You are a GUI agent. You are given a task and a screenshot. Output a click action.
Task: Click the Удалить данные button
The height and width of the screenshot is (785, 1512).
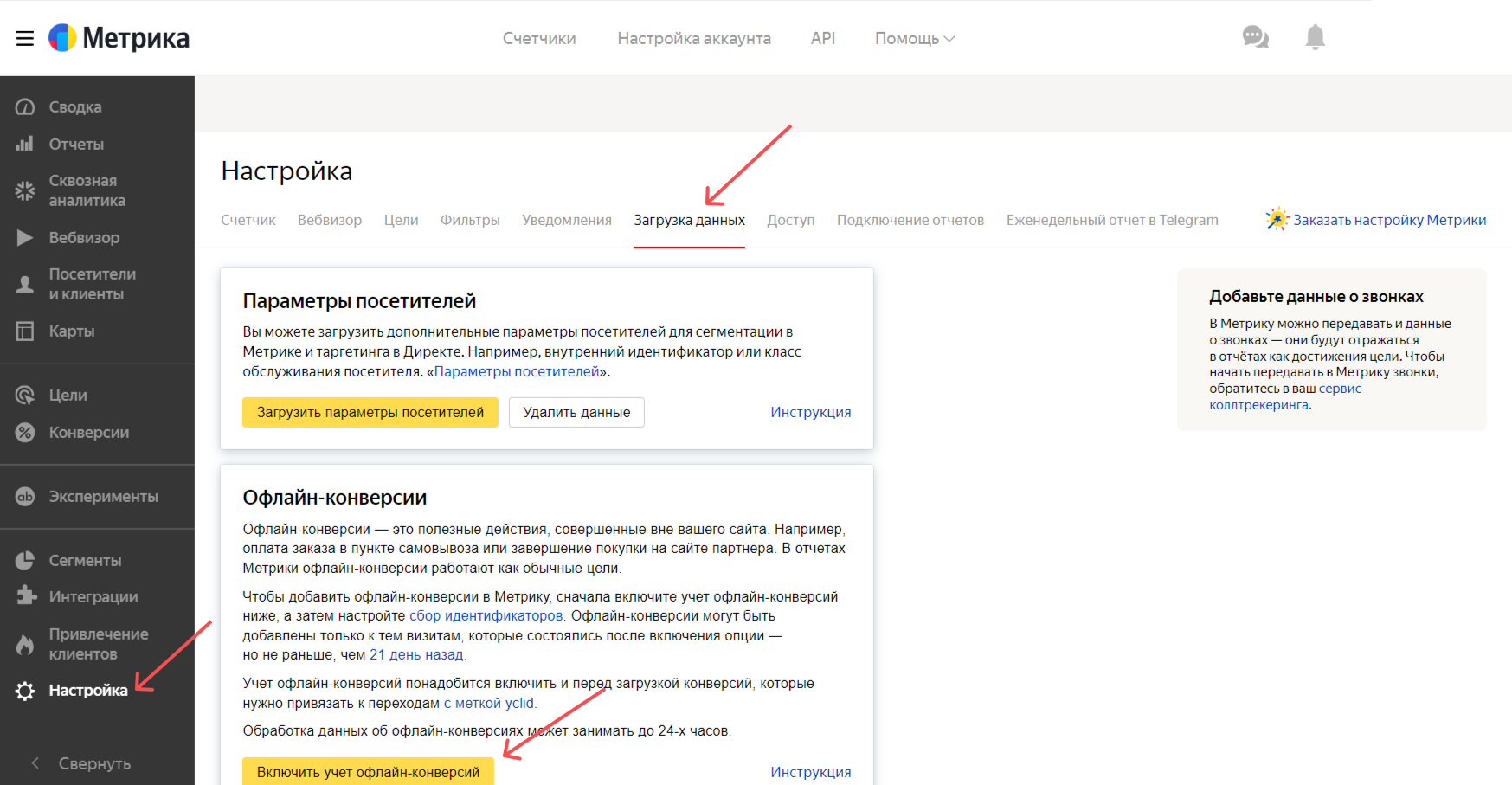(x=576, y=412)
